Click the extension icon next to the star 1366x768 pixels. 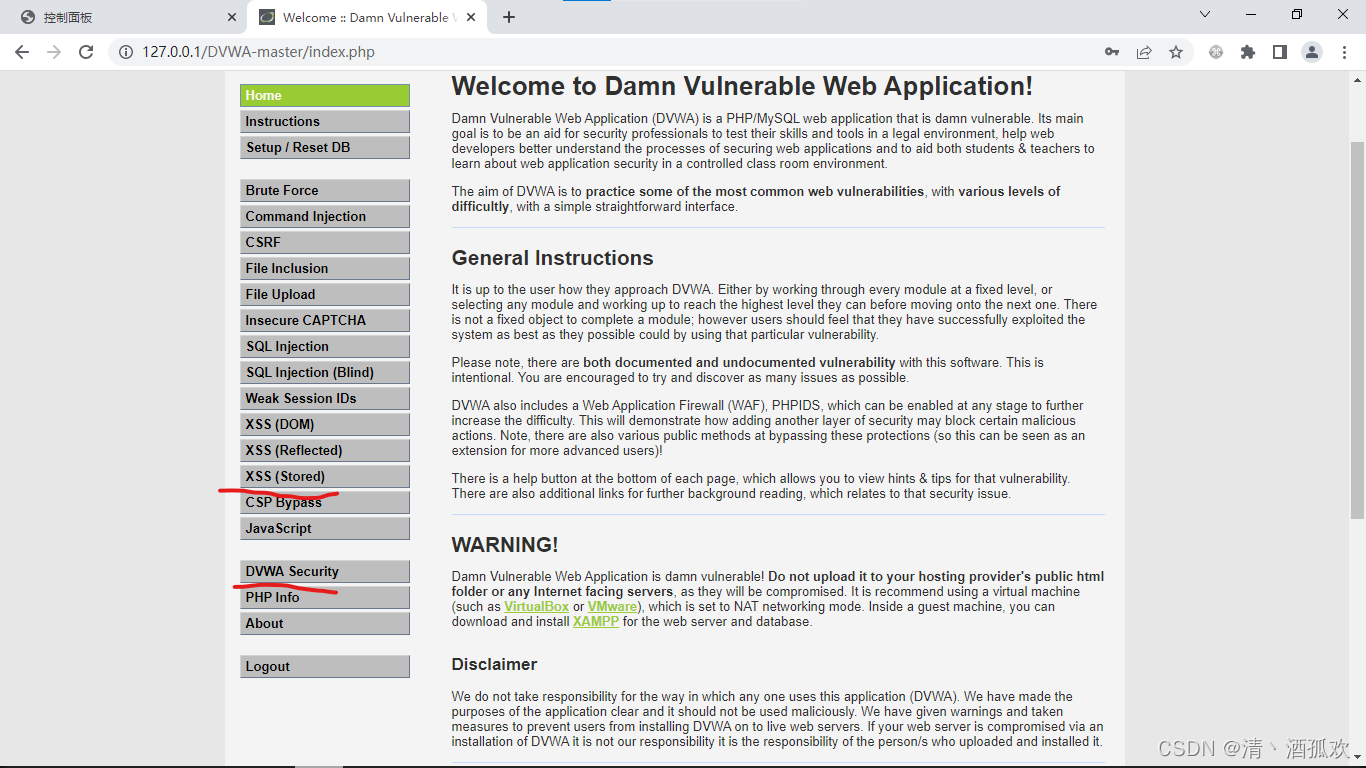tap(1216, 52)
